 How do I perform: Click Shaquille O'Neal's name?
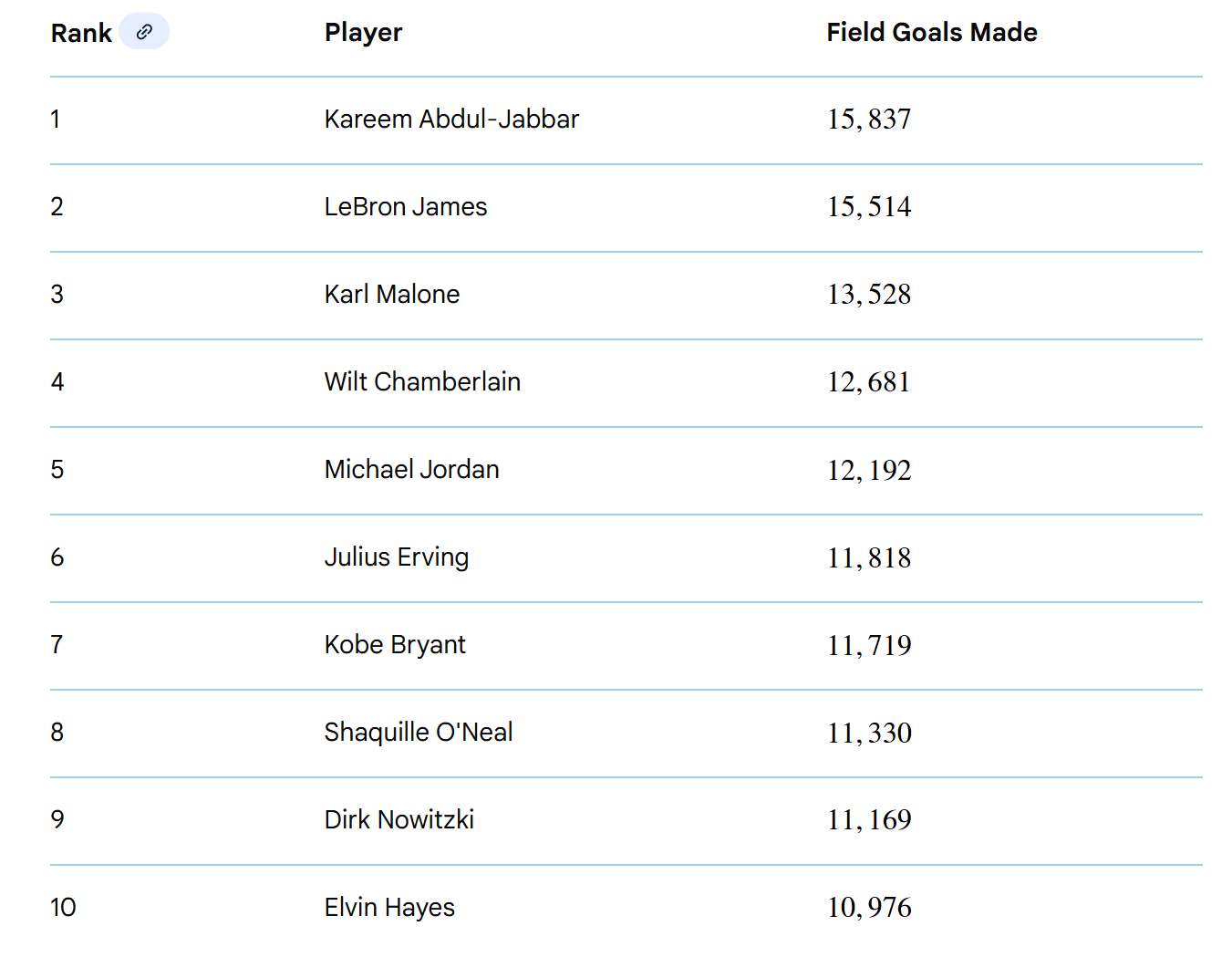click(419, 733)
